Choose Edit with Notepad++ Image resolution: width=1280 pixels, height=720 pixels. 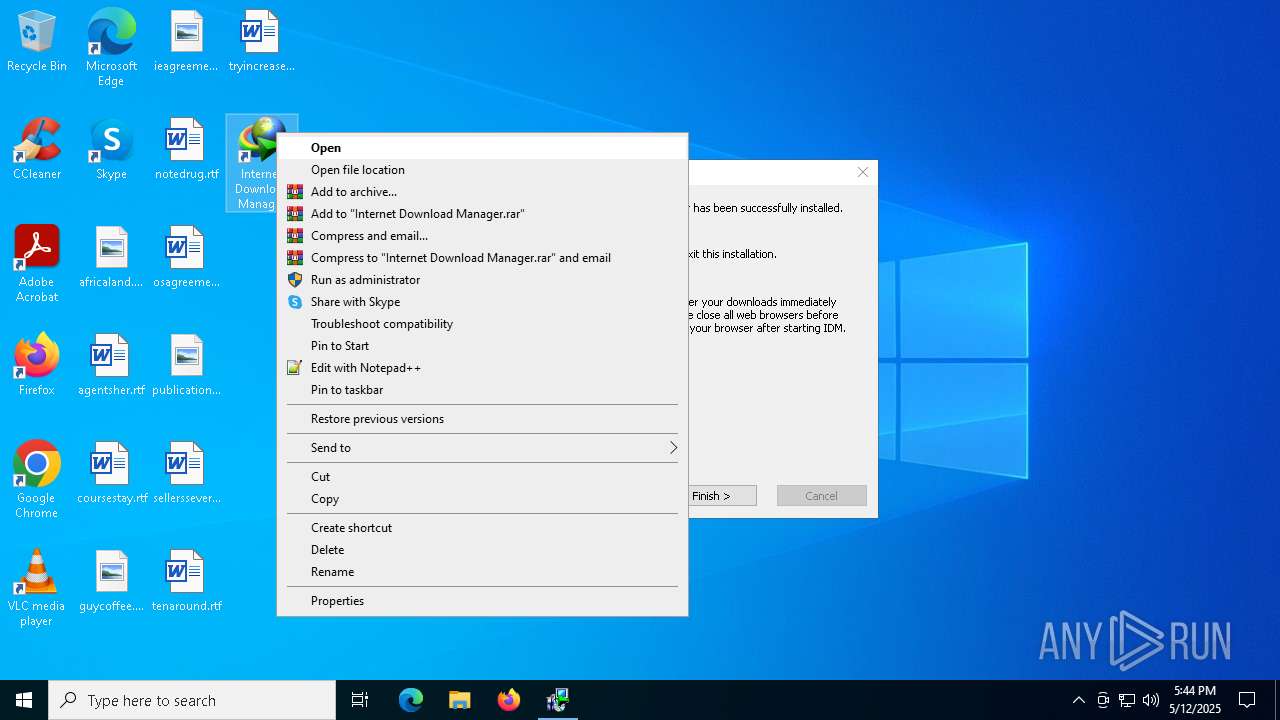(482, 368)
